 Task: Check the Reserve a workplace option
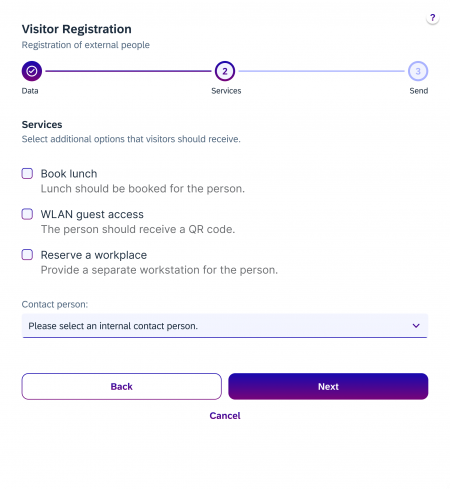27,255
